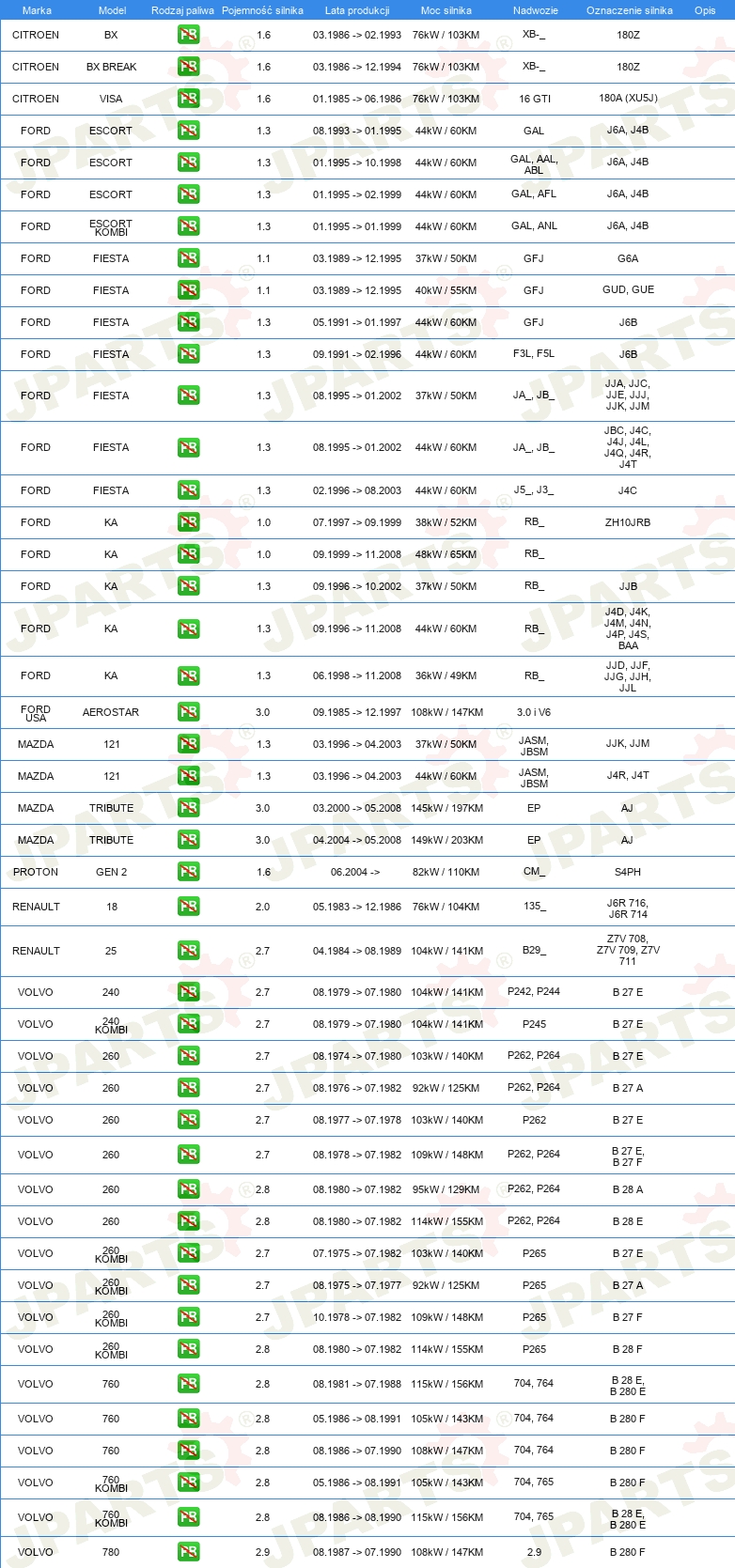This screenshot has height=1568, width=735.
Task: Select model cell 'VISA'
Action: (111, 99)
